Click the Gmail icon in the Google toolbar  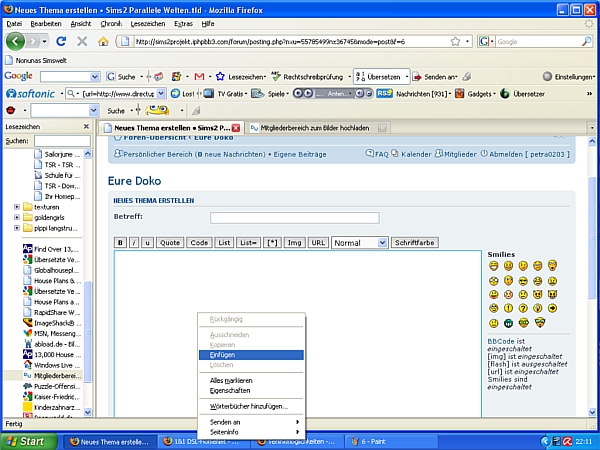point(199,76)
